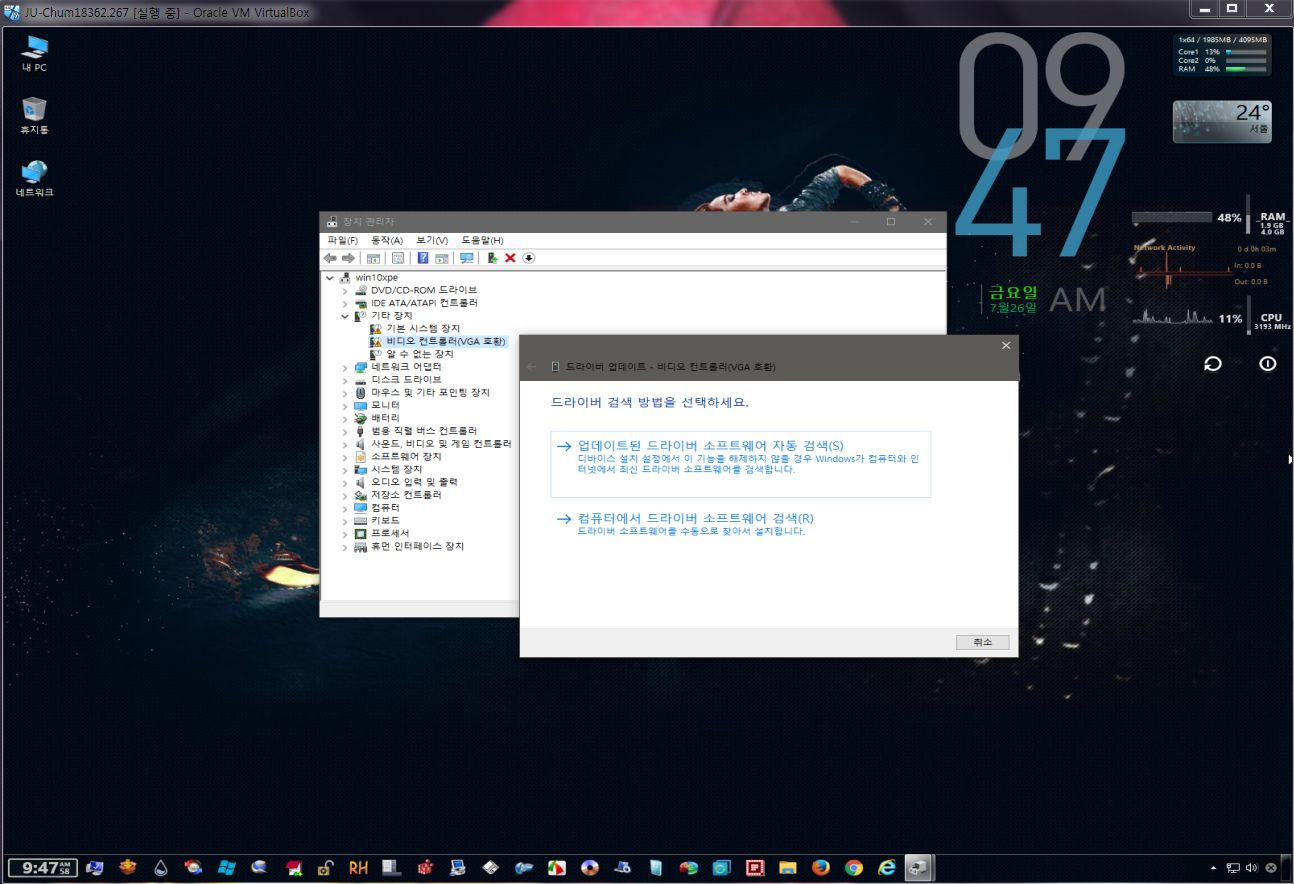Expand the 네트워크 어댑터 node

(346, 367)
